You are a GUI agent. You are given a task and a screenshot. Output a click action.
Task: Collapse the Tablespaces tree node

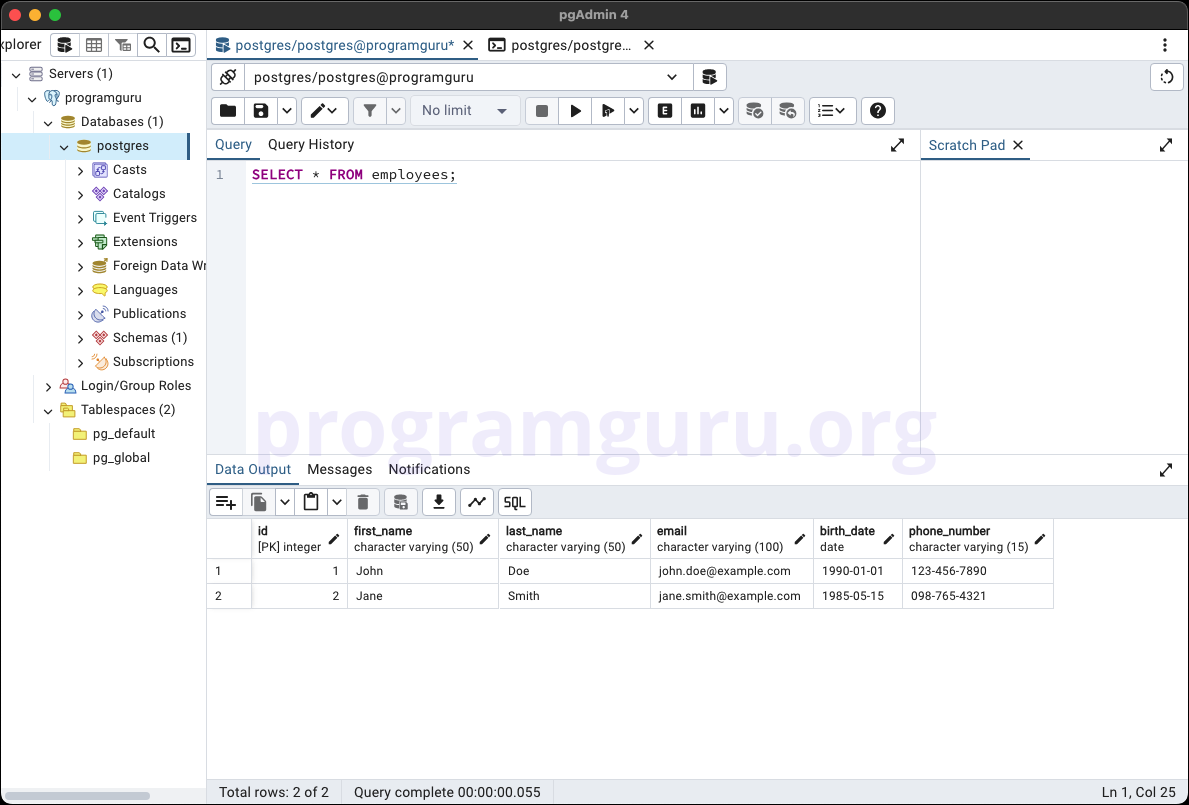[x=48, y=409]
